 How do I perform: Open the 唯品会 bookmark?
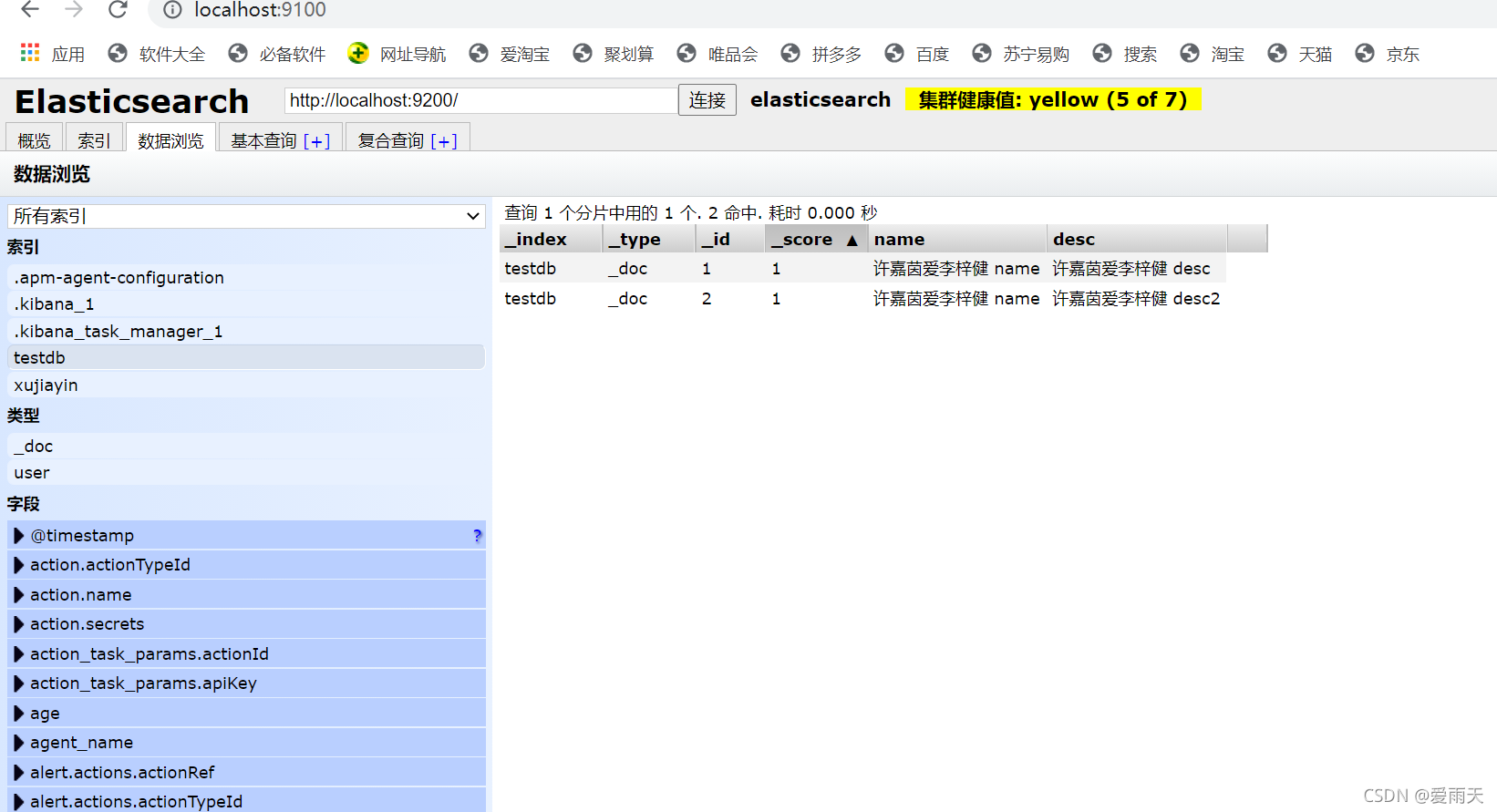point(718,54)
